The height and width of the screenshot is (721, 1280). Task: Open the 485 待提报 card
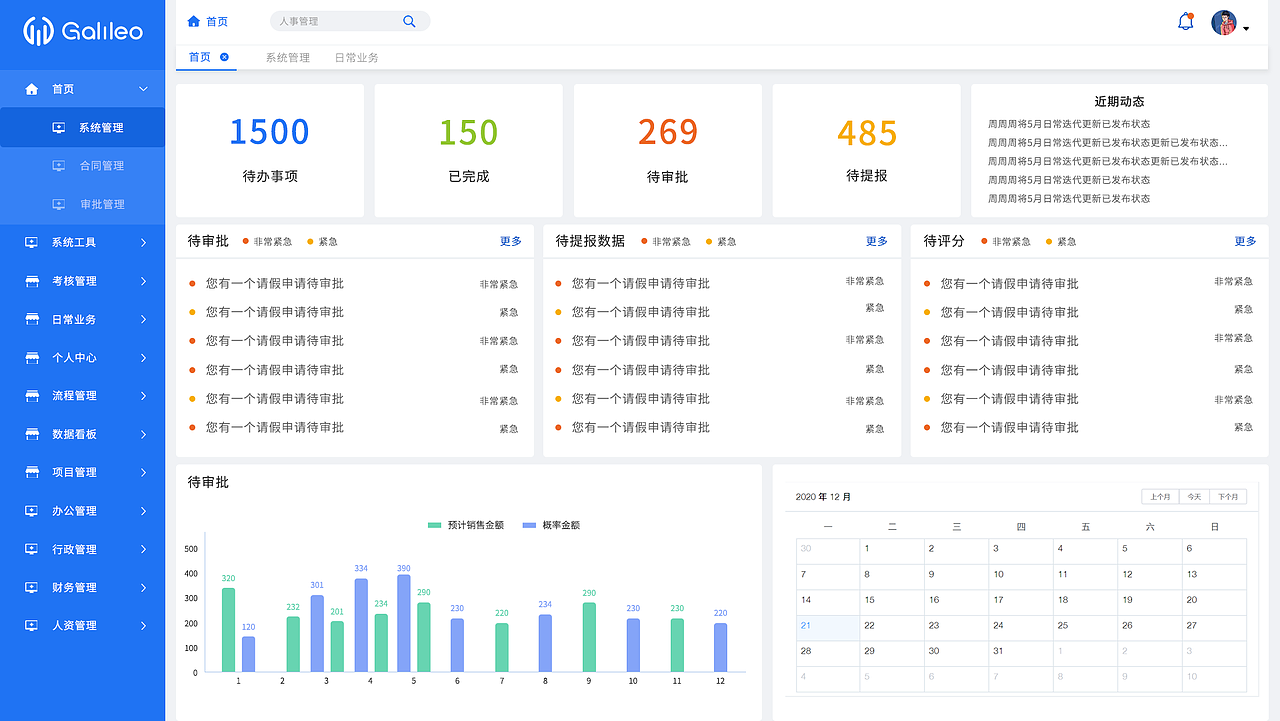click(866, 150)
